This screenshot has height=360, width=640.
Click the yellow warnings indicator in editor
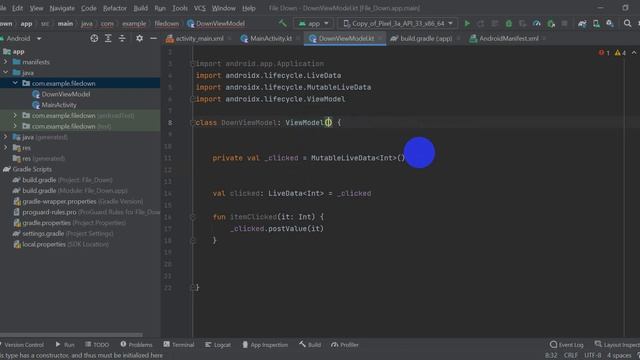point(620,53)
